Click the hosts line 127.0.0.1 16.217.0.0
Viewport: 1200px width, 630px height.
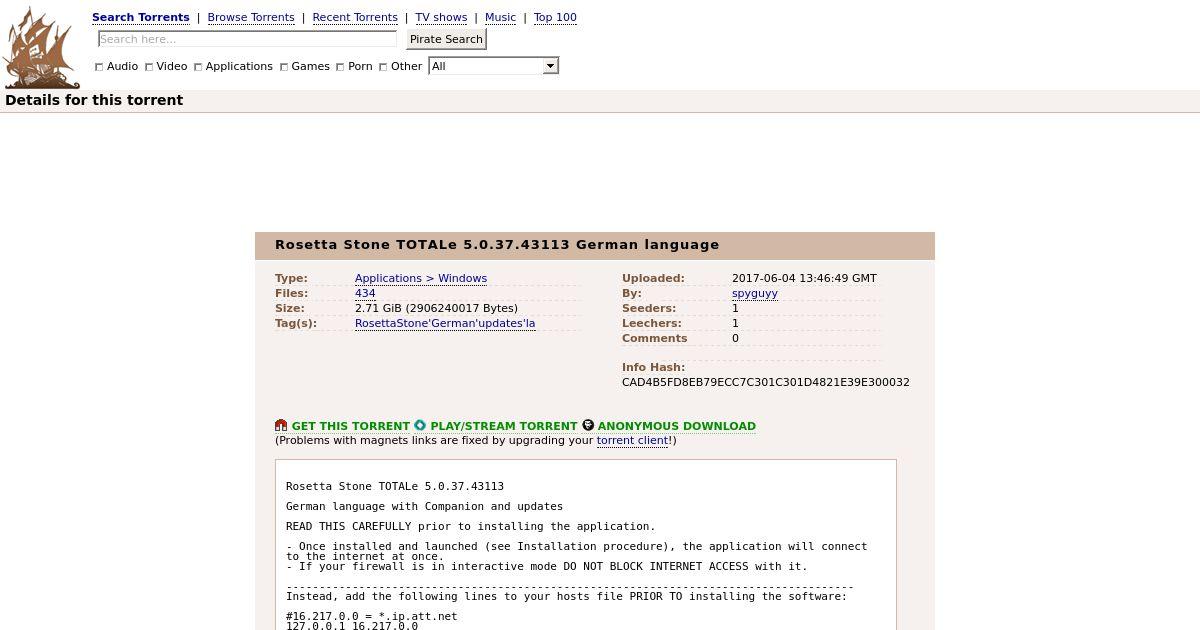pyautogui.click(x=352, y=626)
